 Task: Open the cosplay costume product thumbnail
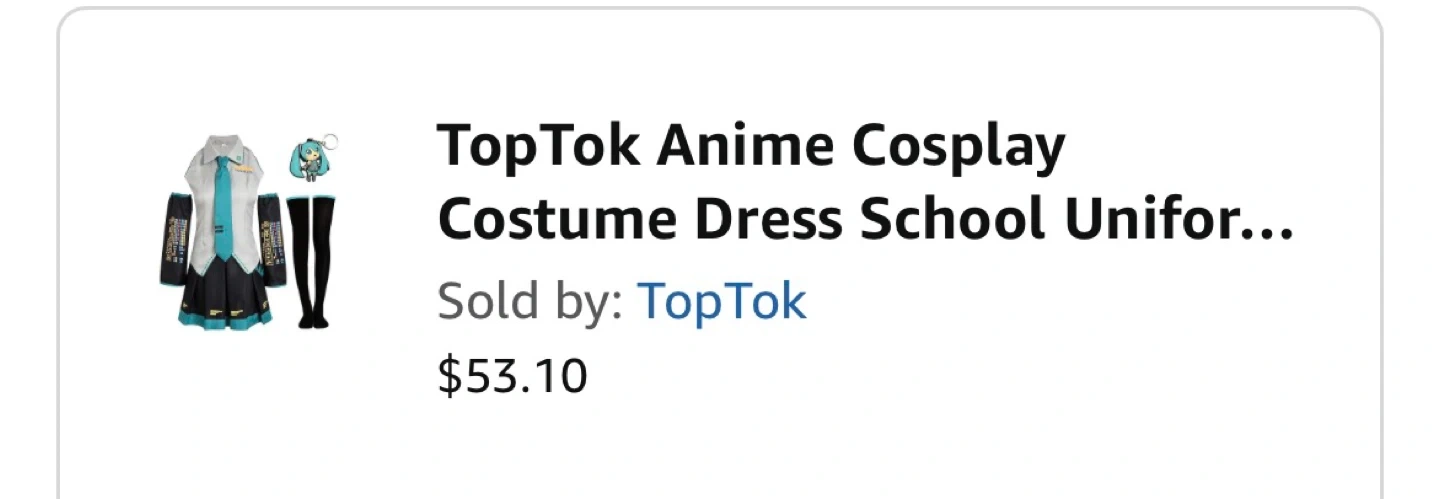pos(248,230)
